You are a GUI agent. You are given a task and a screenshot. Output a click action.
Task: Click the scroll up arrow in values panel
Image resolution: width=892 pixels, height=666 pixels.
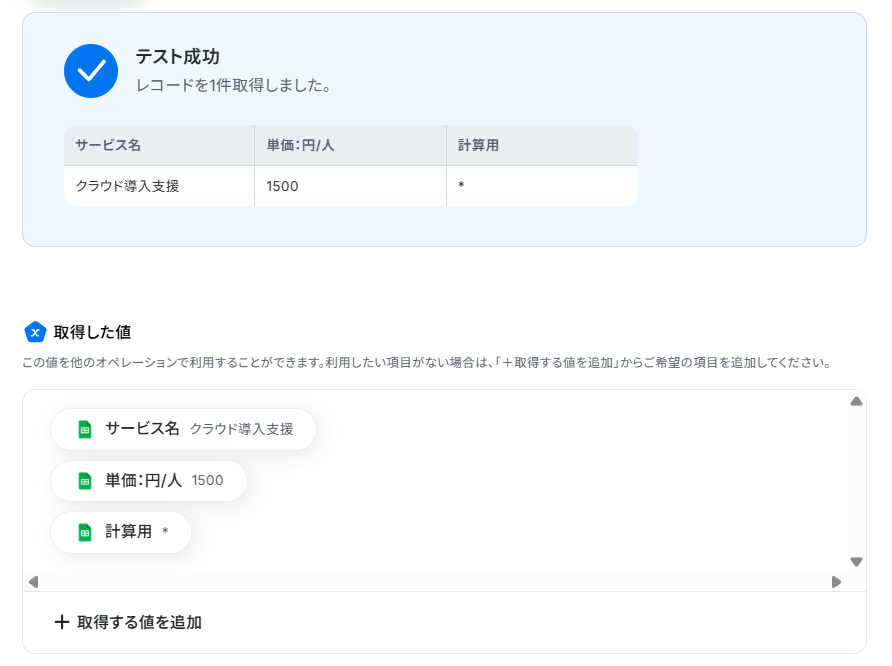(856, 402)
